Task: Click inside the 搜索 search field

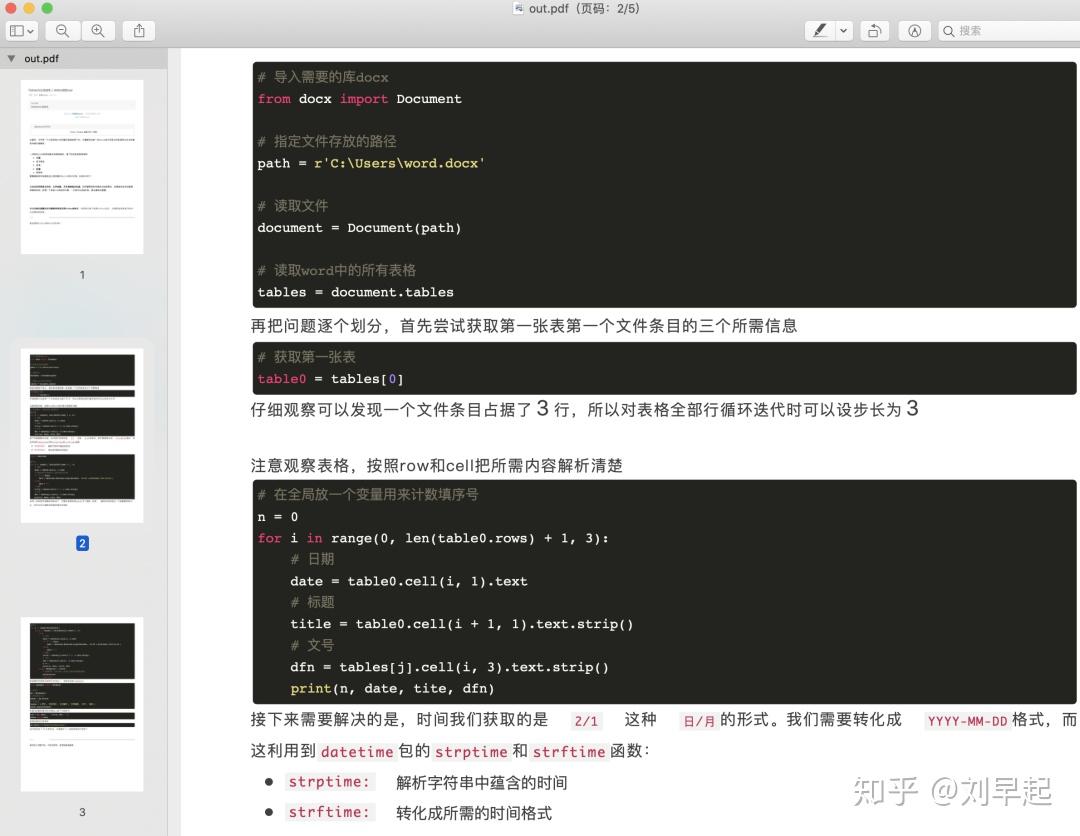Action: click(x=1000, y=31)
